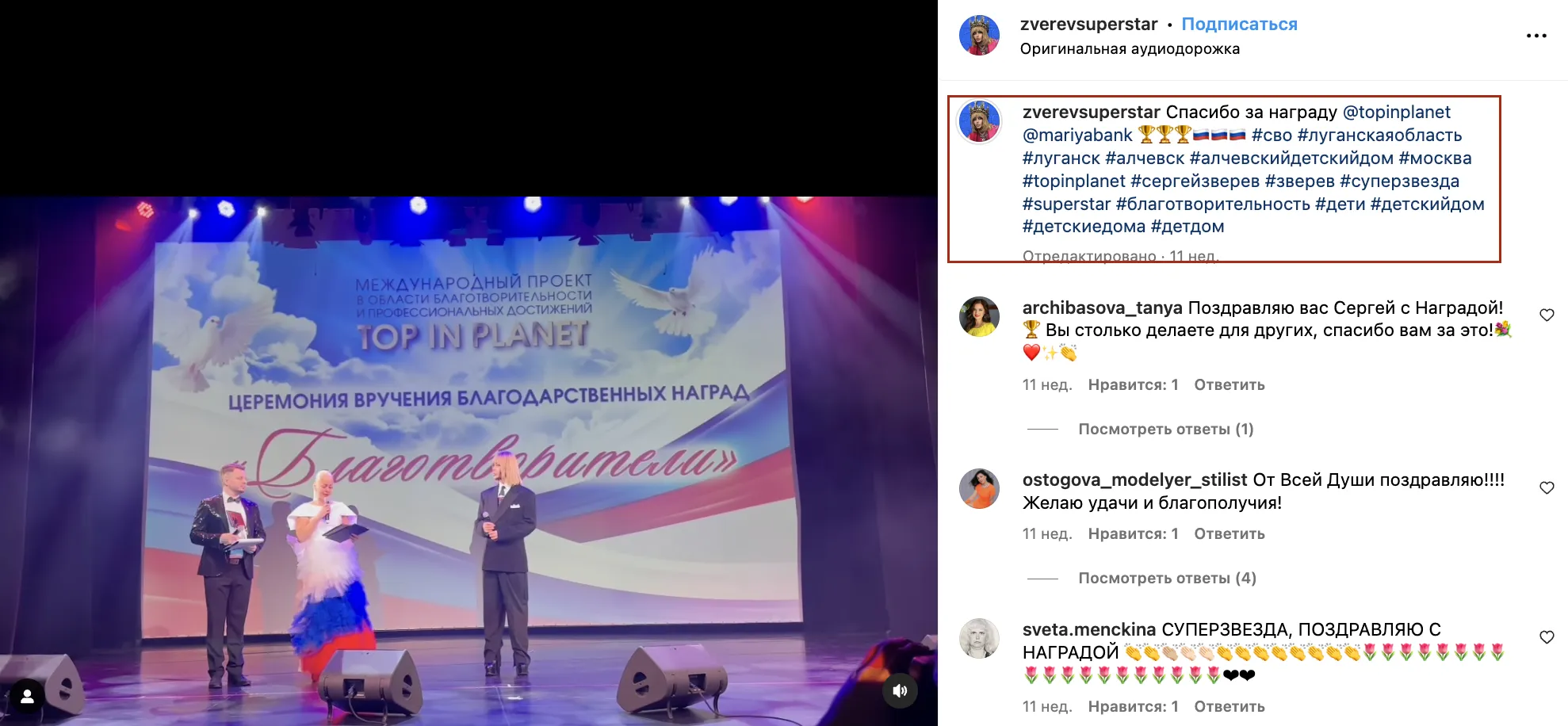Click zverevsuperstar avatar beside the caption
This screenshot has width=1568, height=726.
pyautogui.click(x=979, y=122)
